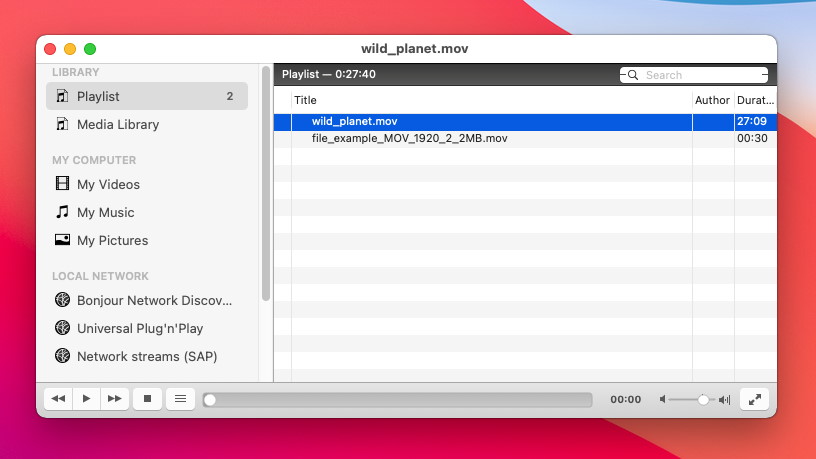Select Network streams (SAP) item
This screenshot has width=816, height=459.
[147, 356]
